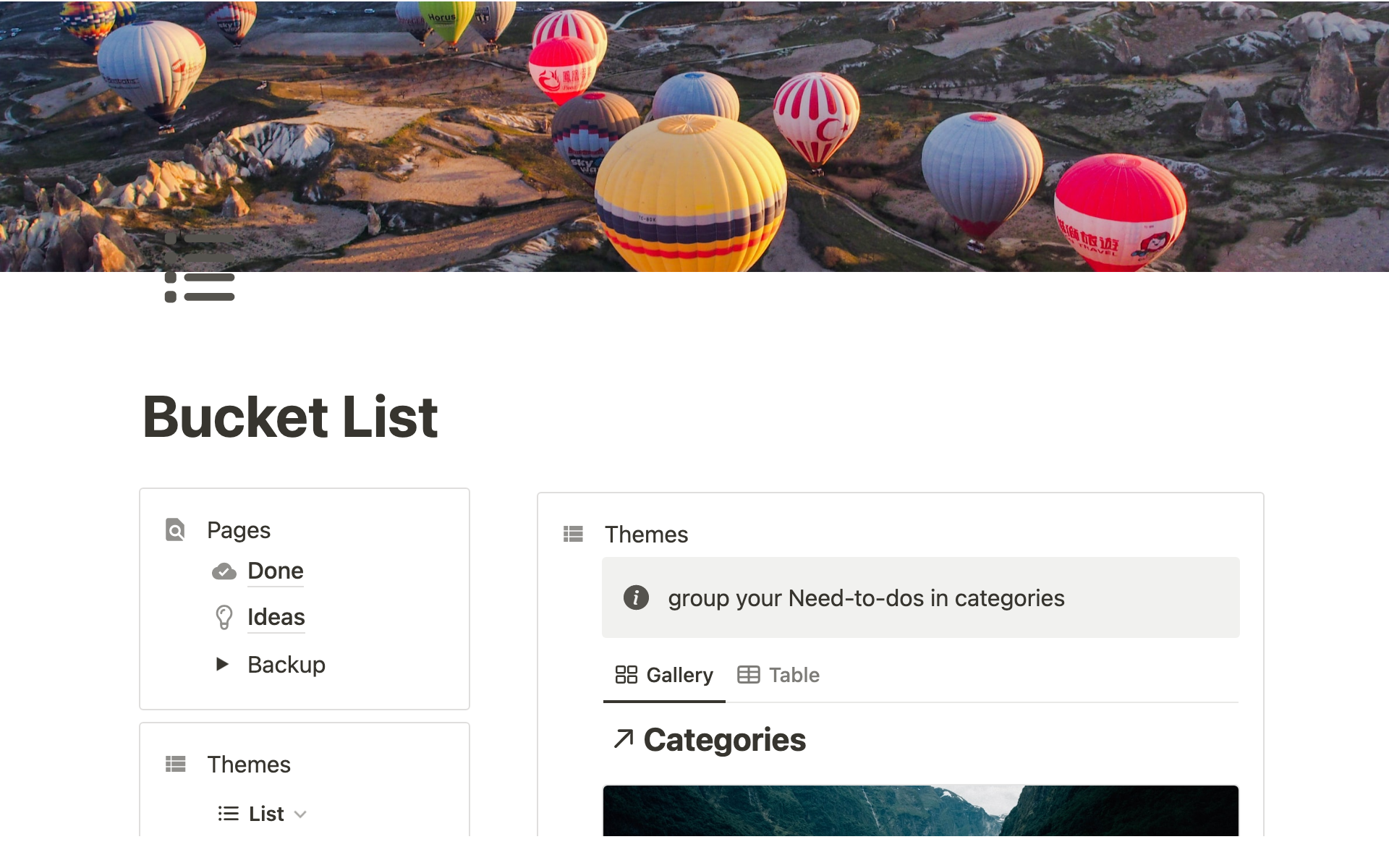Click the Bucket List page title

pos(290,417)
